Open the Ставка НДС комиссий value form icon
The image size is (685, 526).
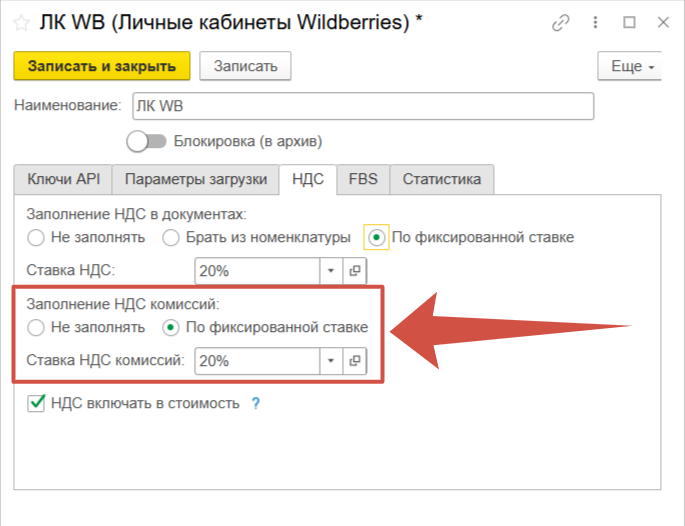click(355, 360)
